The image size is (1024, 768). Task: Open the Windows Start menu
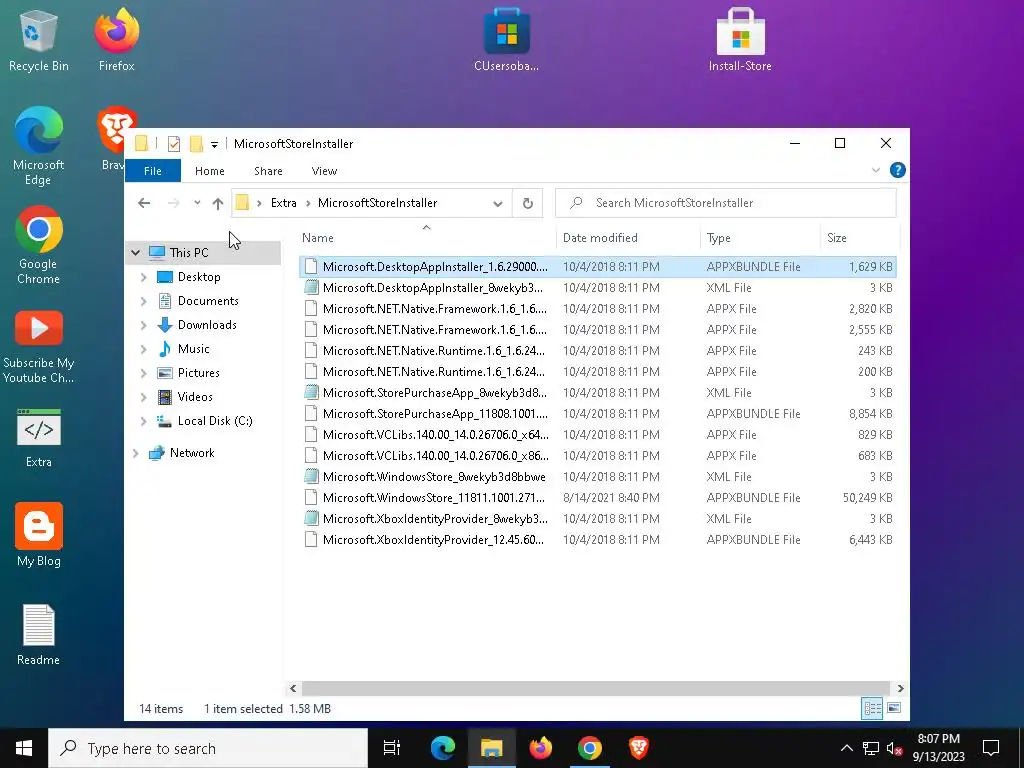[x=24, y=748]
